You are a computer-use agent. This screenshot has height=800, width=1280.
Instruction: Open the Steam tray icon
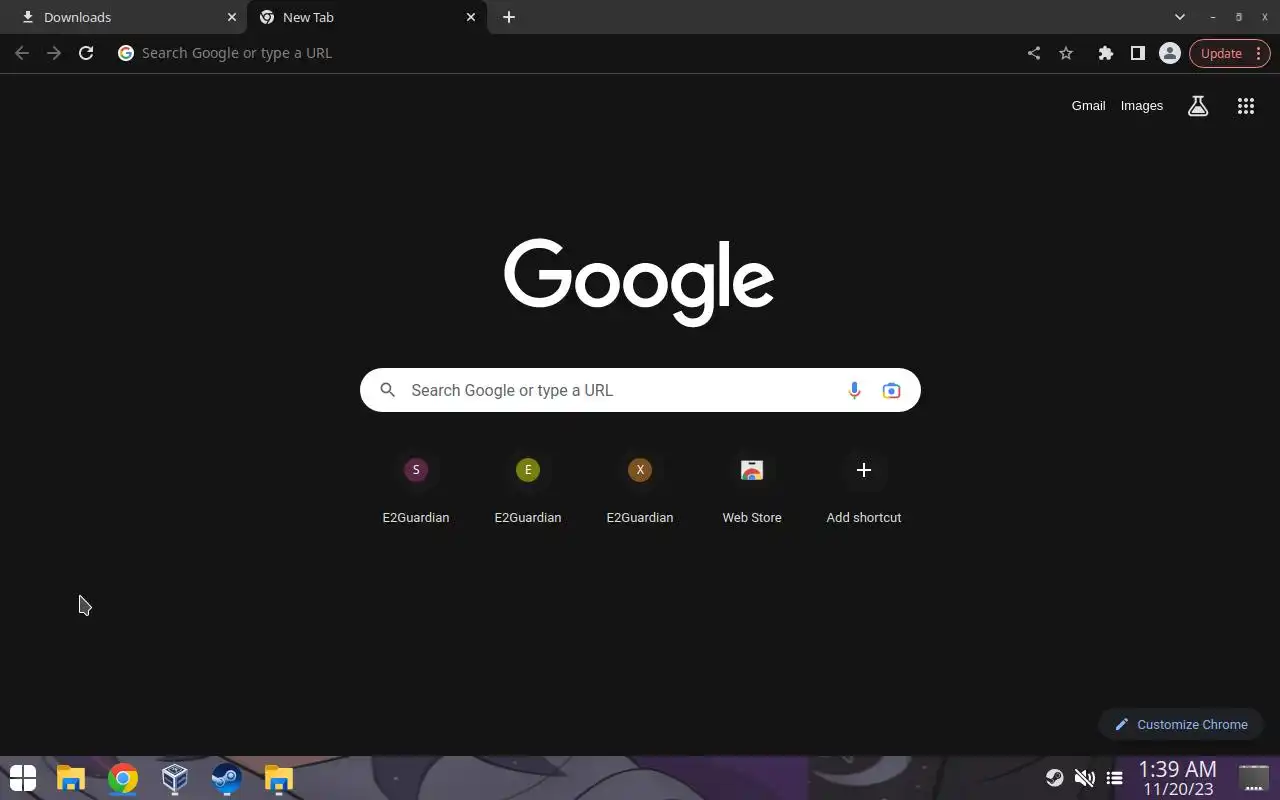coord(1054,778)
